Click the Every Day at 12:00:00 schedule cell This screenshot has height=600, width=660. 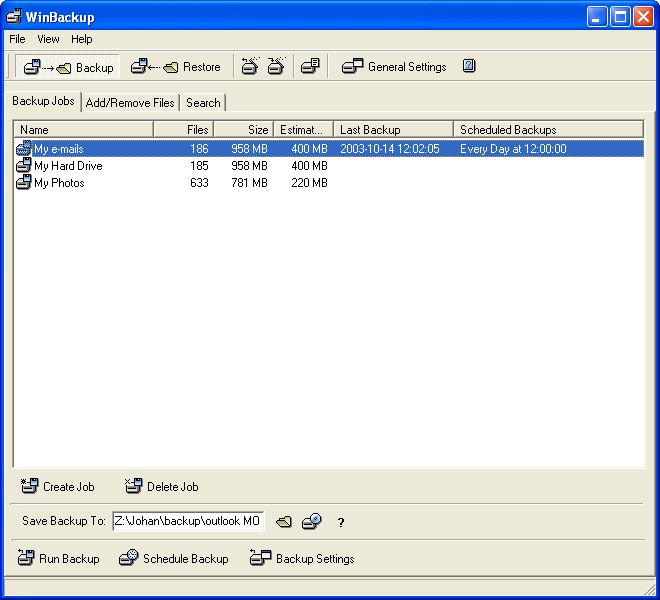(x=513, y=149)
